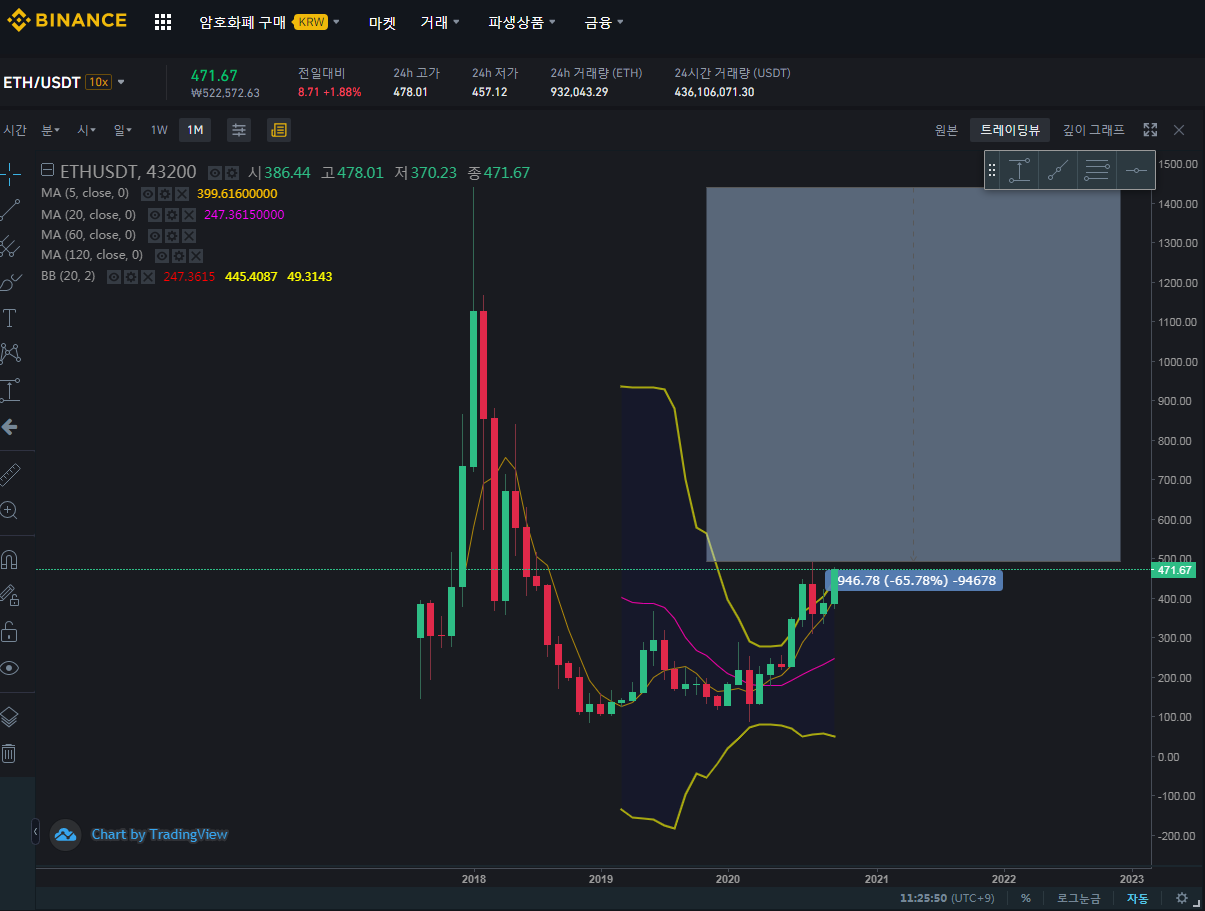This screenshot has height=911, width=1205.
Task: Open chart settings gear at bottom right
Action: click(x=1182, y=898)
